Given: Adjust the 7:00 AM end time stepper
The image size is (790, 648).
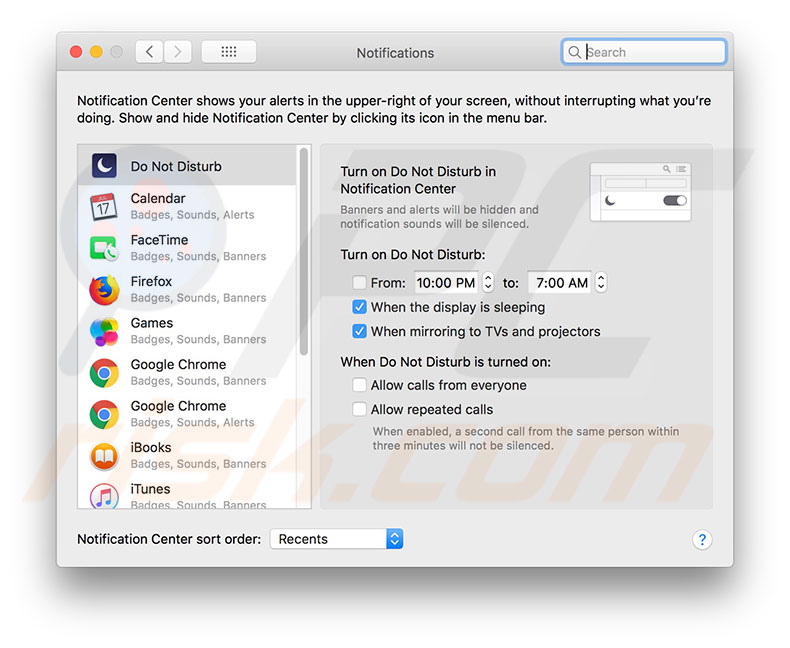Looking at the screenshot, I should [601, 282].
